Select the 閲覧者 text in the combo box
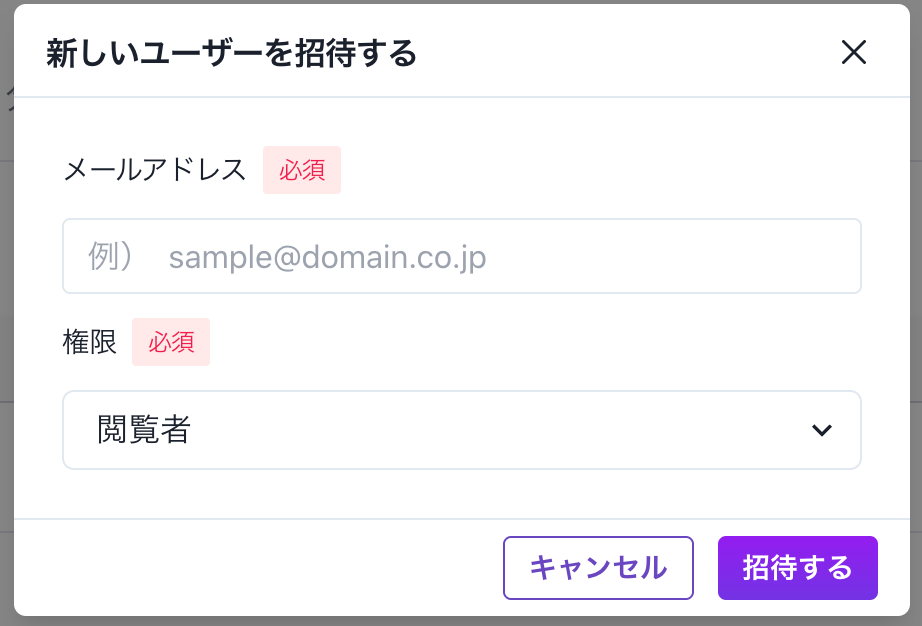The width and height of the screenshot is (922, 626). coord(144,430)
